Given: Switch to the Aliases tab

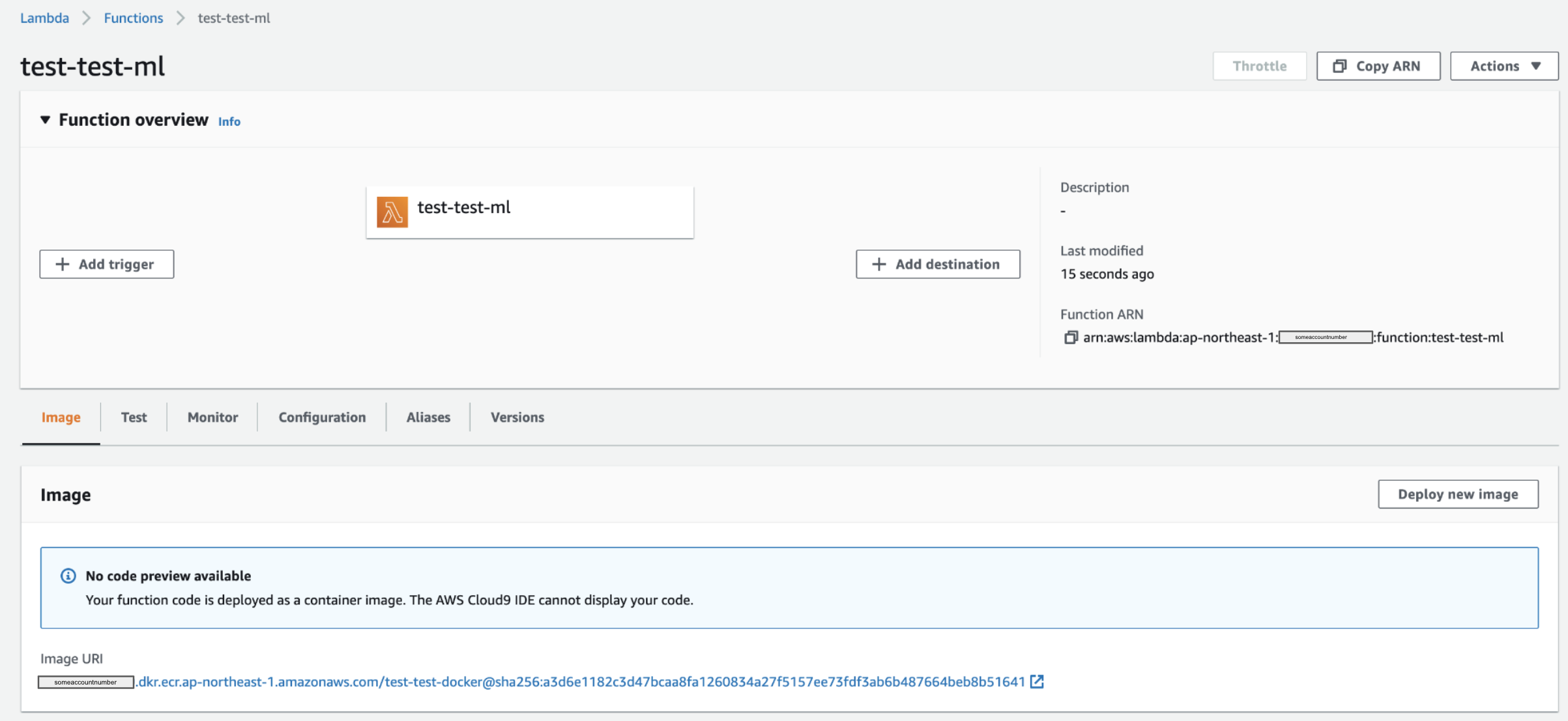Looking at the screenshot, I should pyautogui.click(x=428, y=417).
